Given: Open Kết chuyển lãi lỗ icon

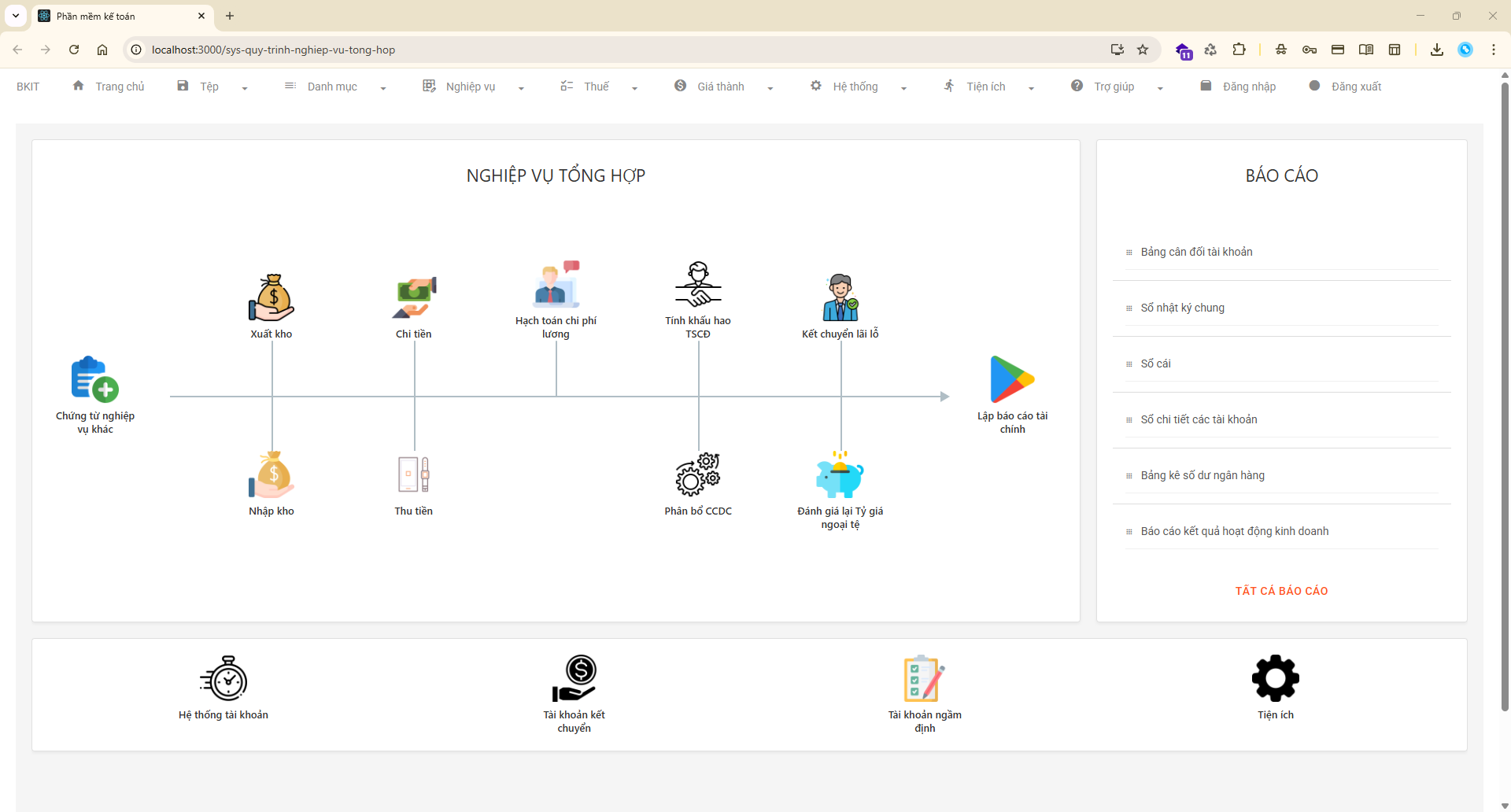Looking at the screenshot, I should point(840,297).
